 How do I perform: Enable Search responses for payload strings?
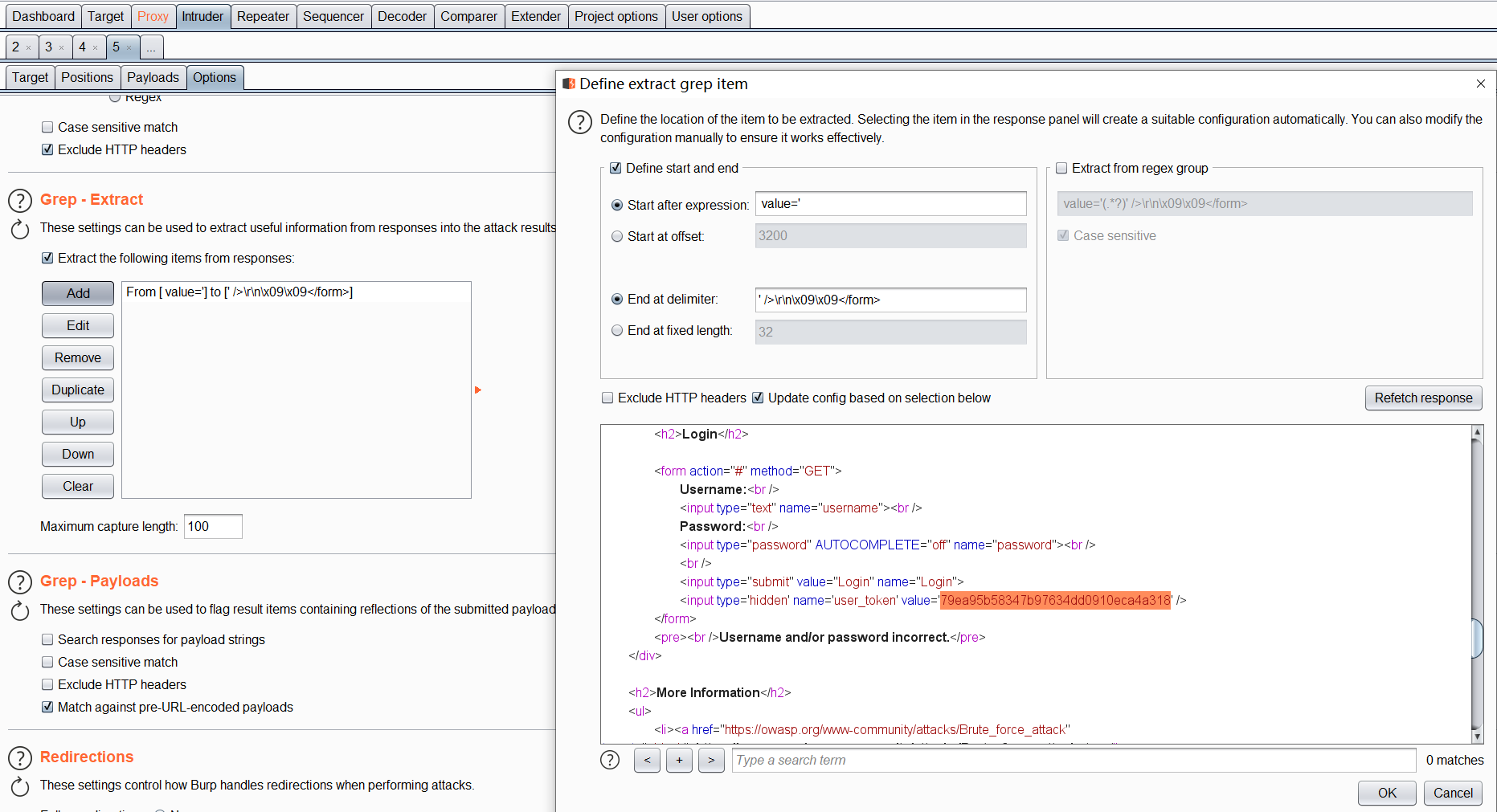[x=47, y=639]
